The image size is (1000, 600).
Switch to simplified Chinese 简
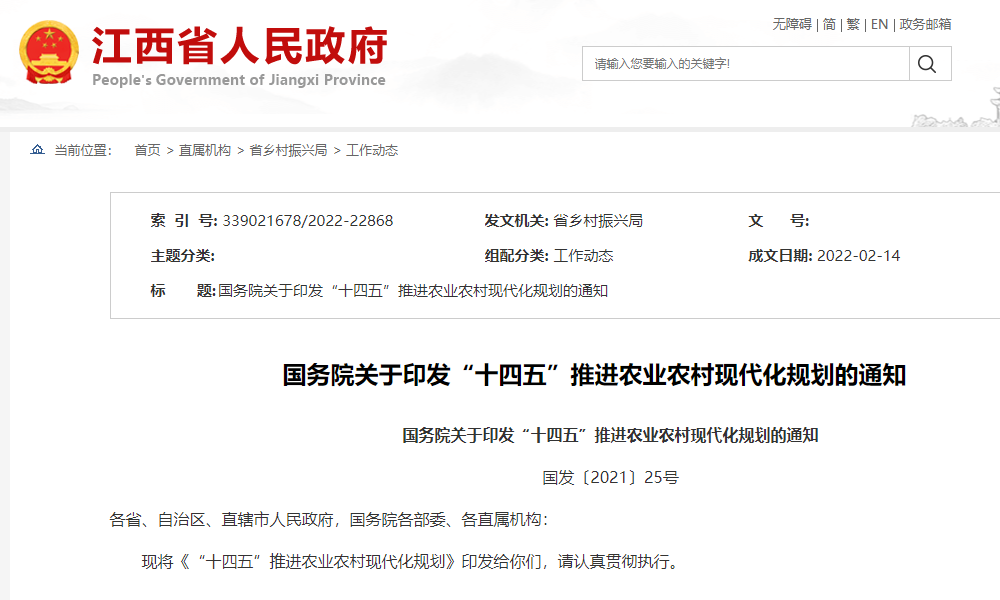click(829, 24)
